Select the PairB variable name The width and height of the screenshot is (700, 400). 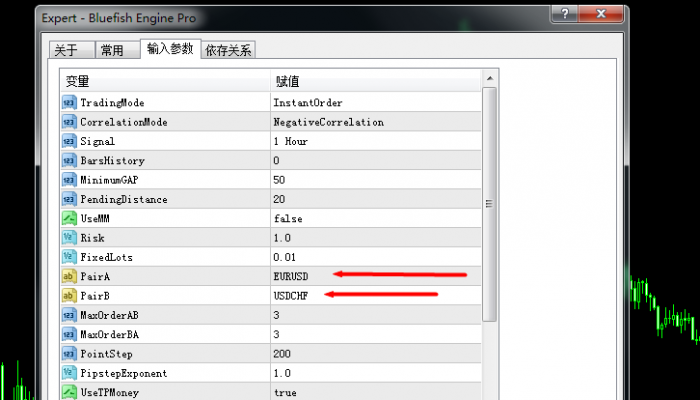coord(95,296)
